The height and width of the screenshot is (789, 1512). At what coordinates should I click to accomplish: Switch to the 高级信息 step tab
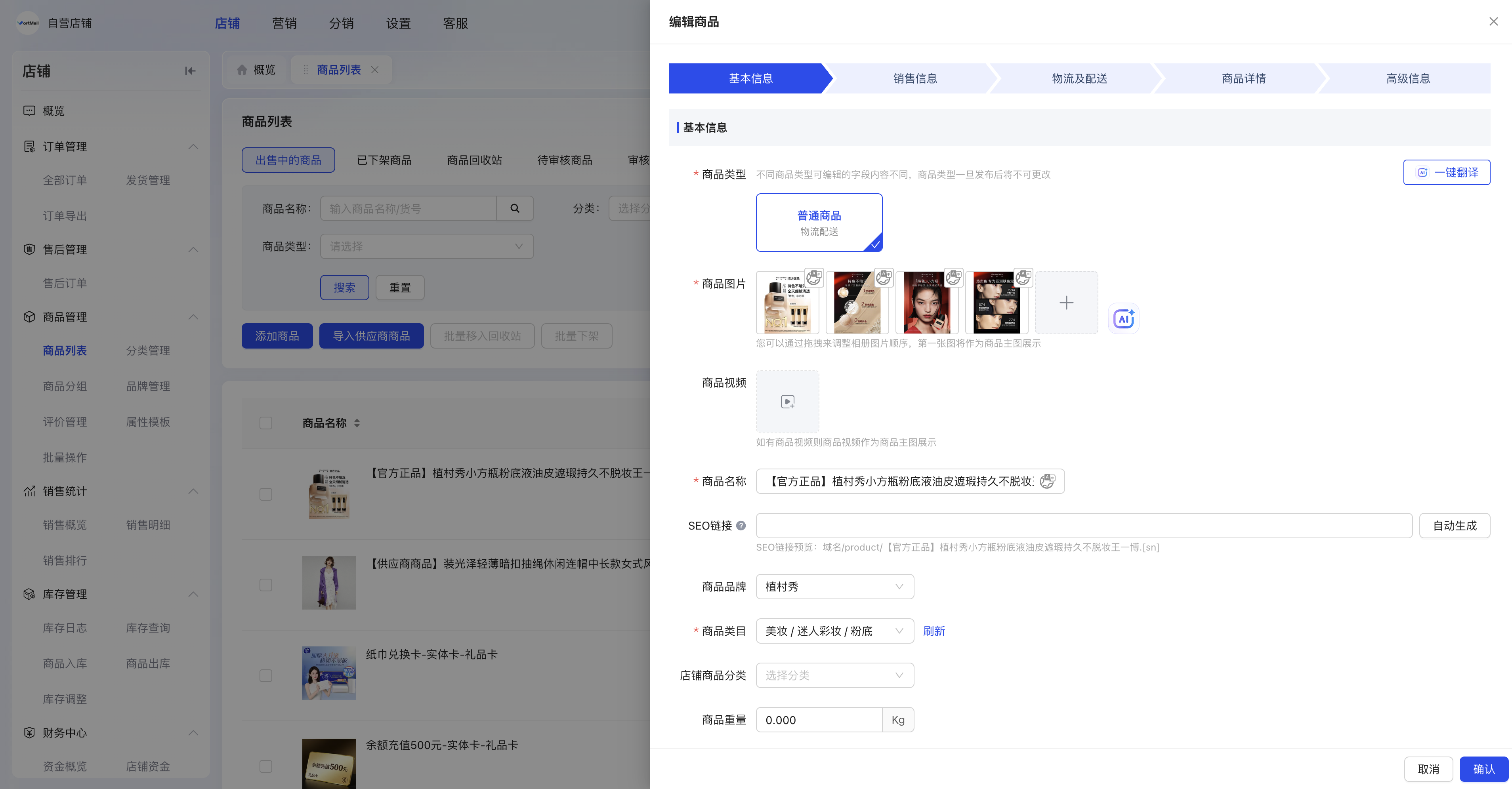click(x=1407, y=78)
